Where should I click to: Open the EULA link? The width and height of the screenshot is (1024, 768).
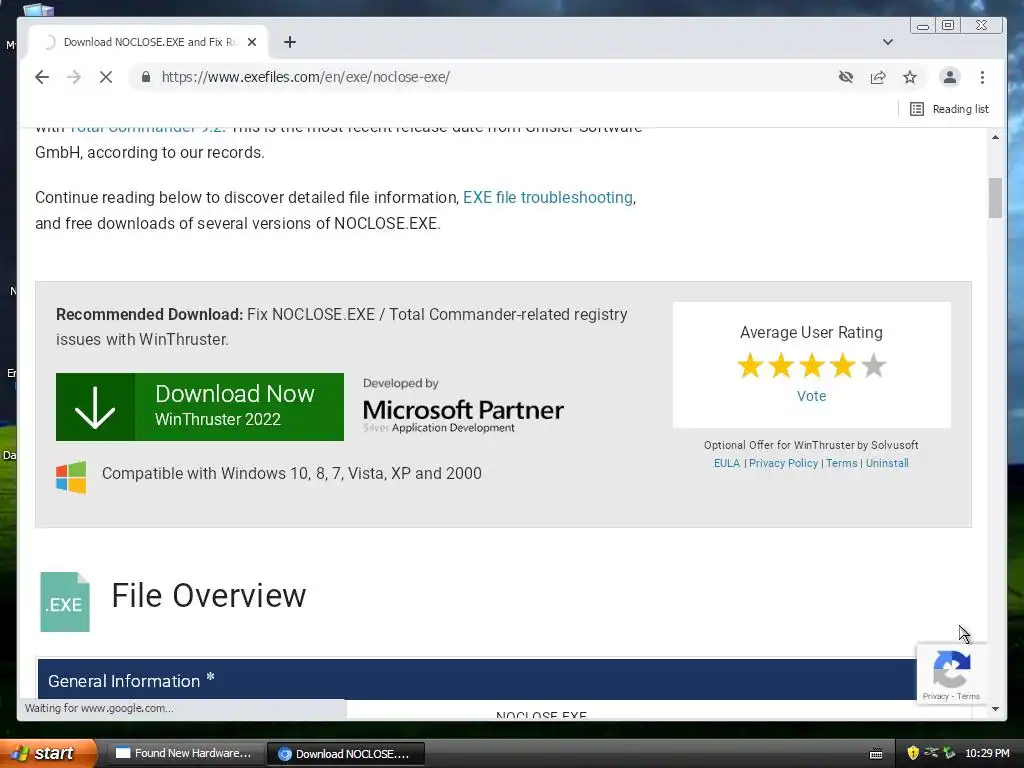click(x=726, y=463)
